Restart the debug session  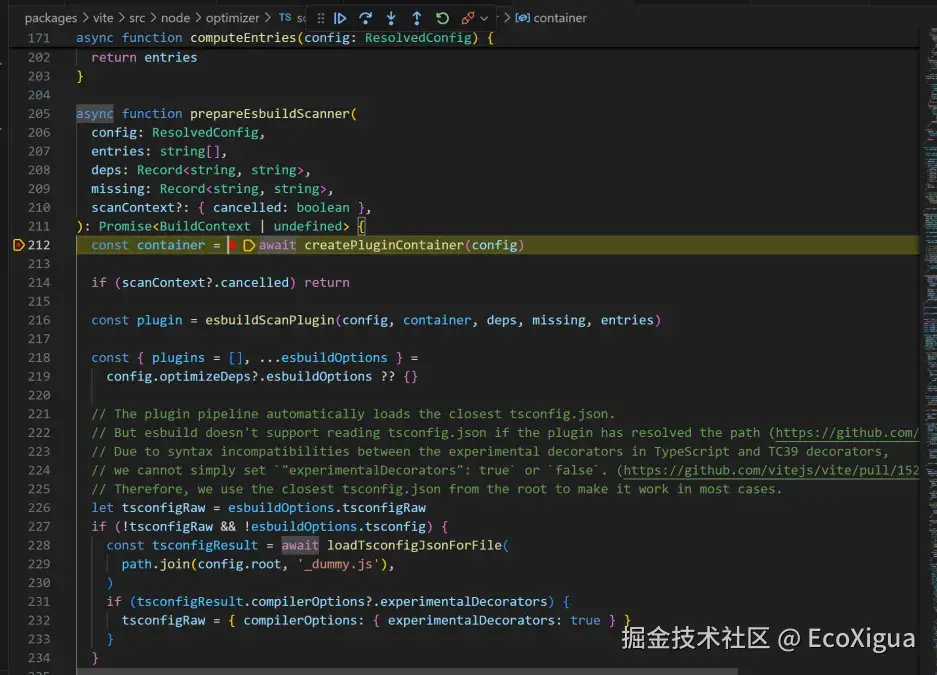click(442, 19)
